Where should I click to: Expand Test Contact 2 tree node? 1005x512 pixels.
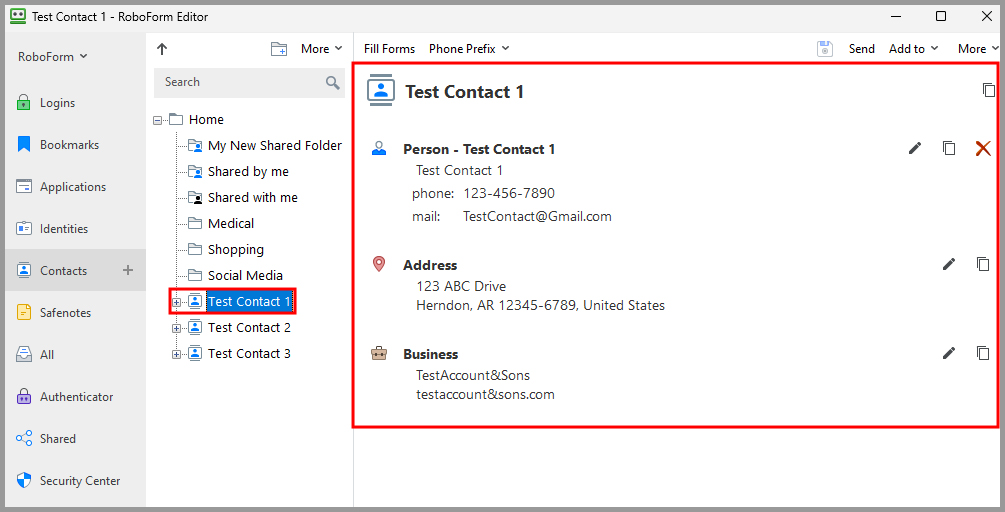(x=177, y=328)
